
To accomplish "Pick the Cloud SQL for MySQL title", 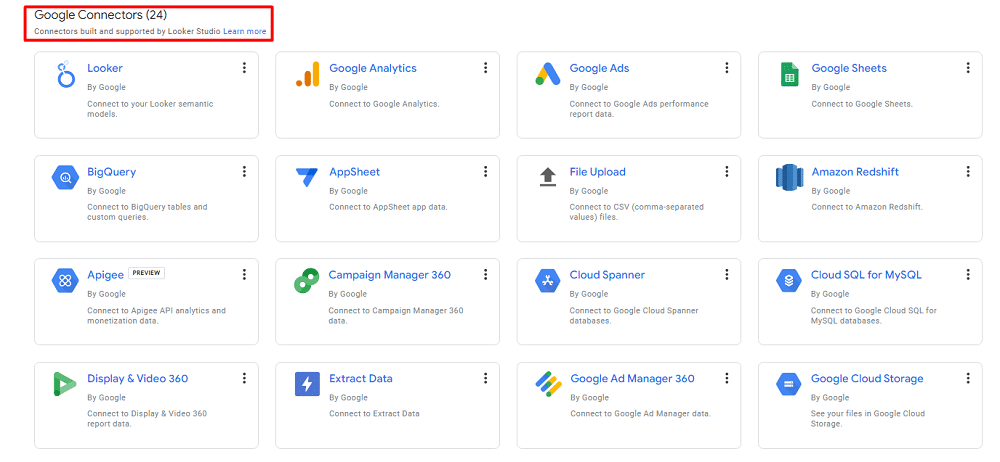I will pos(866,275).
